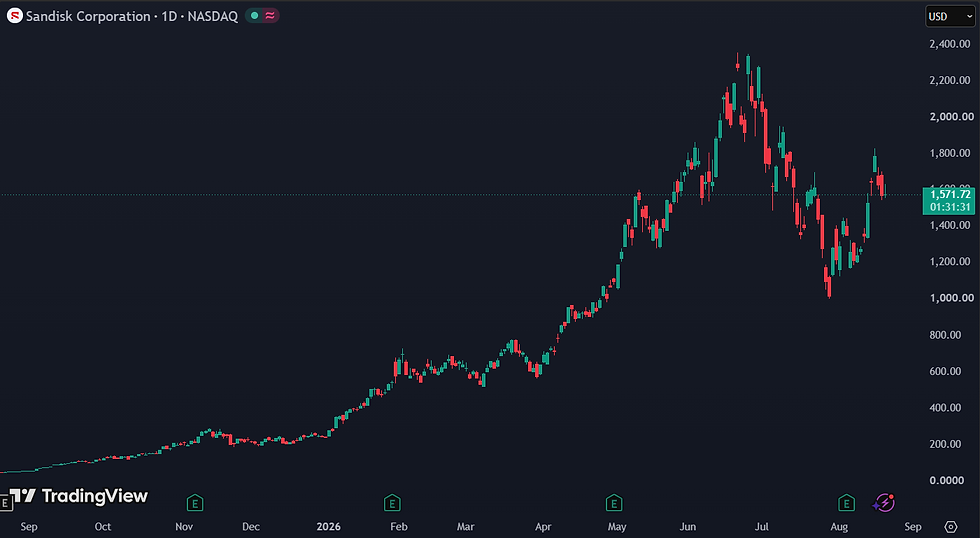Open chart settings hexagon gear icon
980x538 pixels.
[951, 526]
